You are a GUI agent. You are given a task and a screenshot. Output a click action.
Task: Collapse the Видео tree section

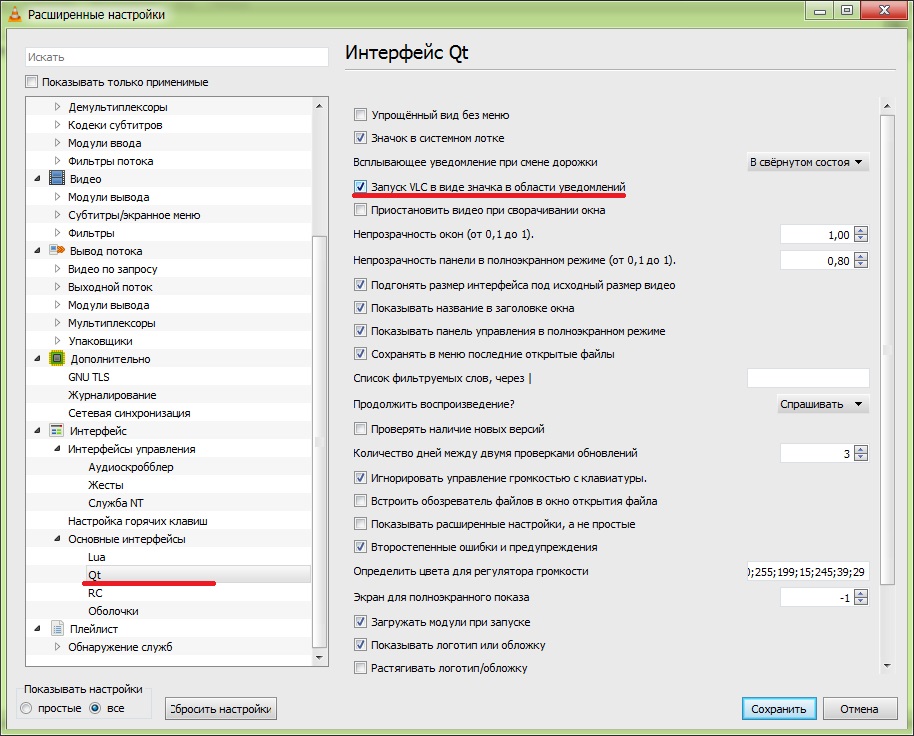pyautogui.click(x=37, y=178)
